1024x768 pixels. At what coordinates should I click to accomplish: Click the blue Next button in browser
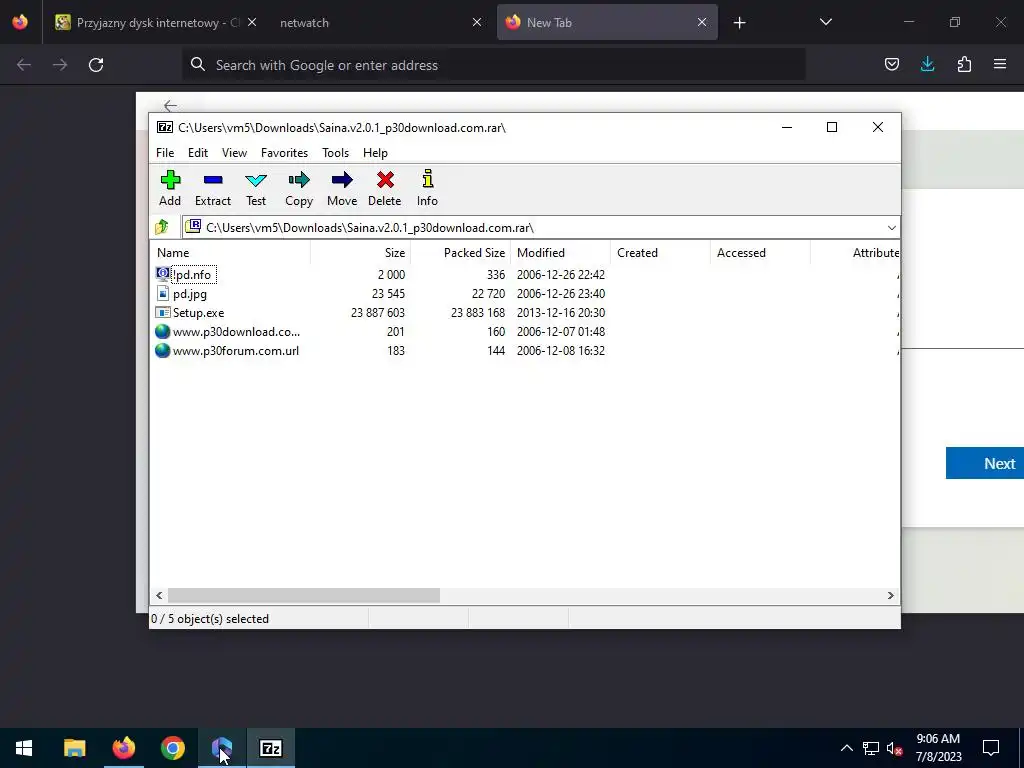point(985,464)
